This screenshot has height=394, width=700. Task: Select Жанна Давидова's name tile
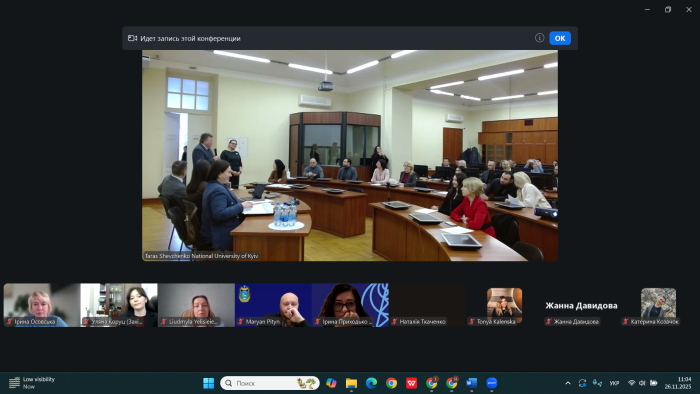tap(581, 306)
